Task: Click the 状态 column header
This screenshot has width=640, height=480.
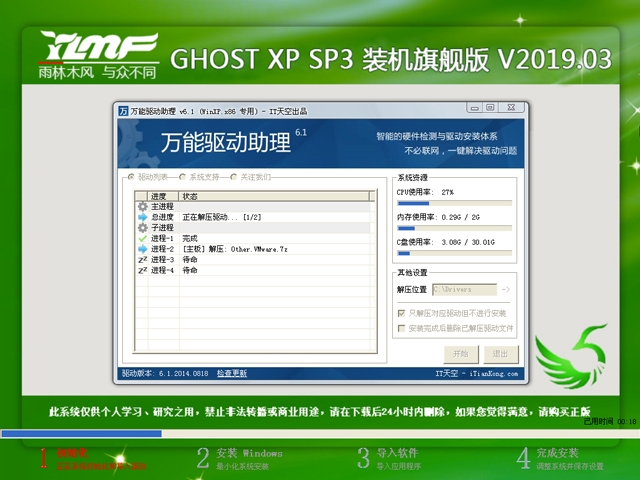Action: (190, 196)
